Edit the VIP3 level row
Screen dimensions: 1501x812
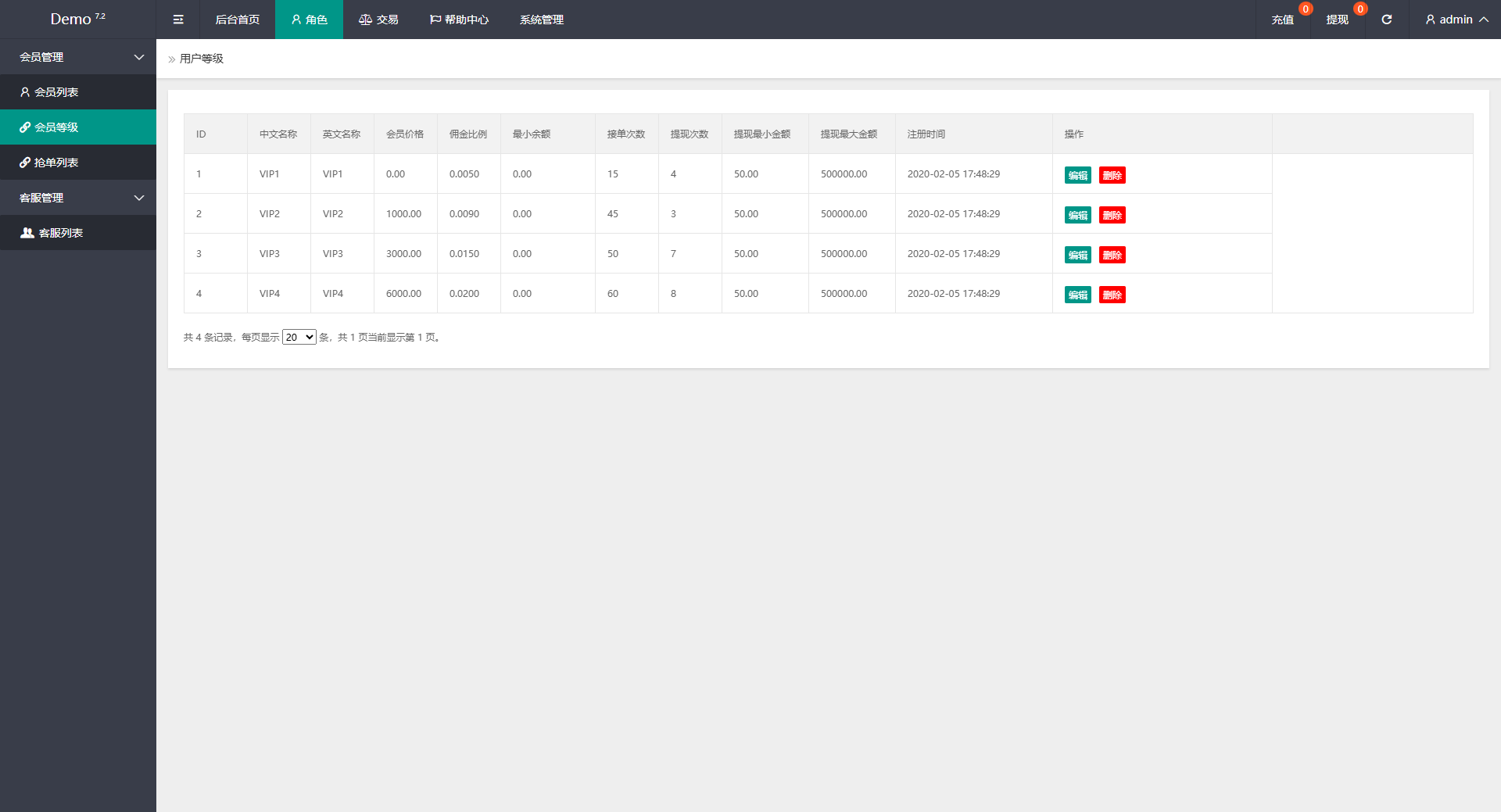point(1077,255)
